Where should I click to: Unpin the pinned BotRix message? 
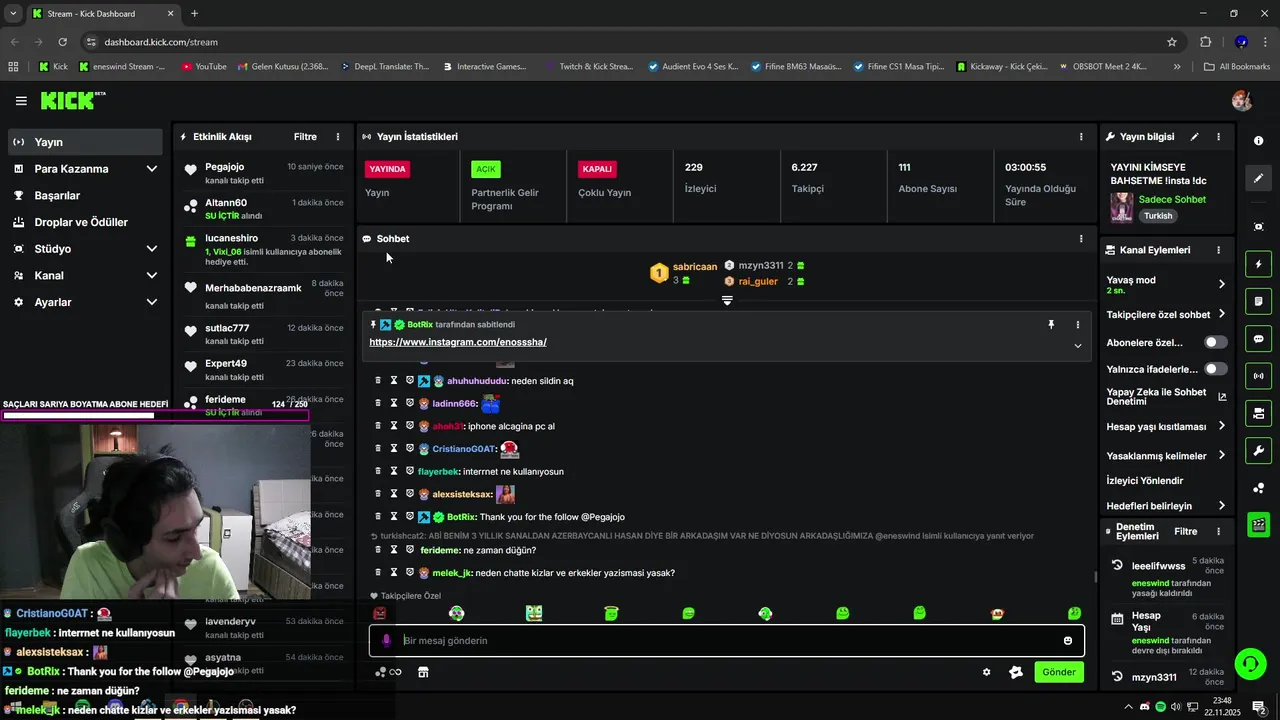point(1051,325)
